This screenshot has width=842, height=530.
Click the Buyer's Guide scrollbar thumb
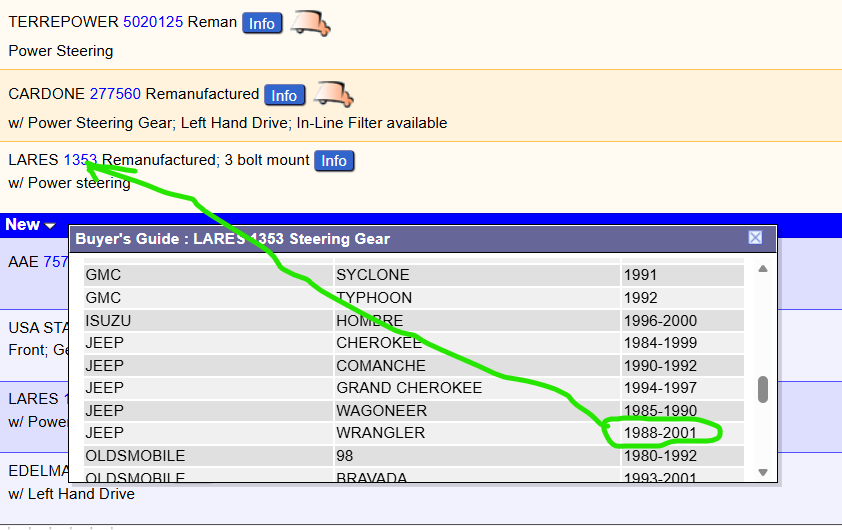(x=763, y=389)
